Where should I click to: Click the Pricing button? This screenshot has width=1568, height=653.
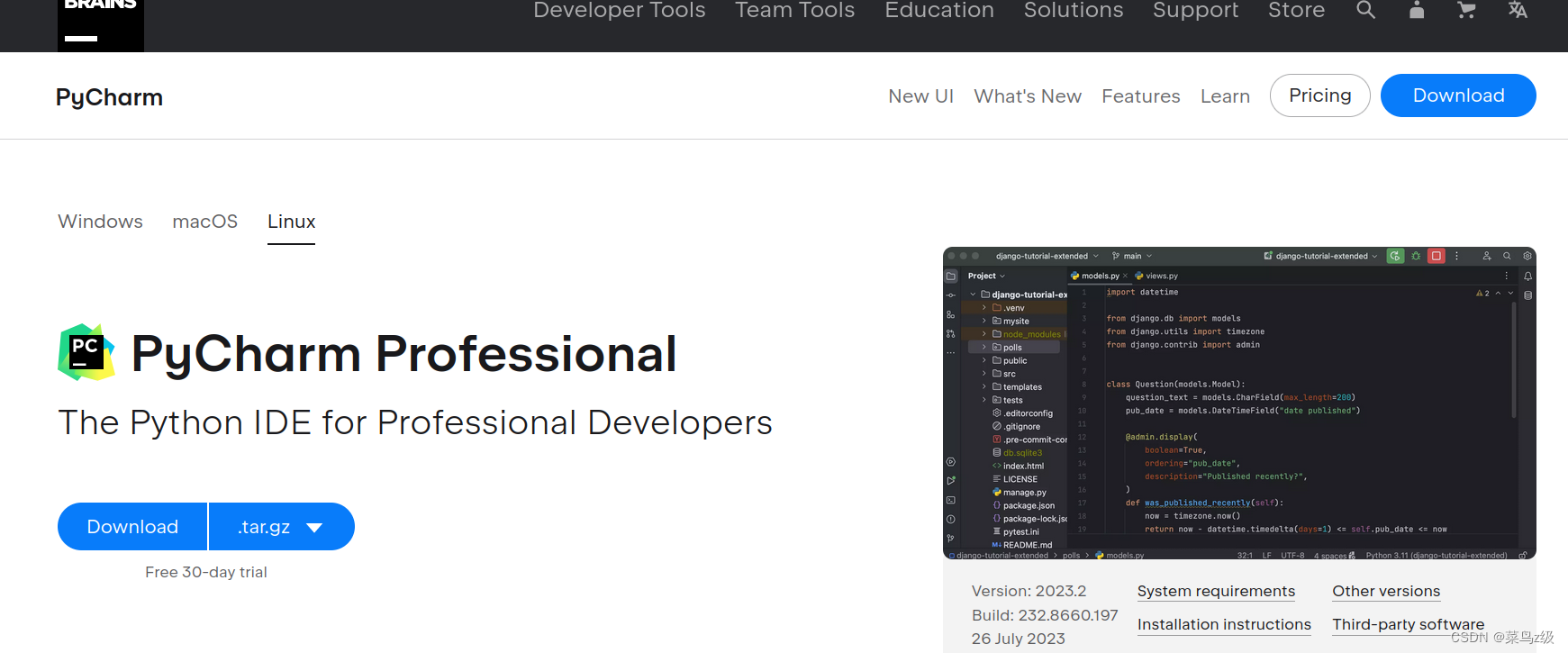pos(1319,95)
